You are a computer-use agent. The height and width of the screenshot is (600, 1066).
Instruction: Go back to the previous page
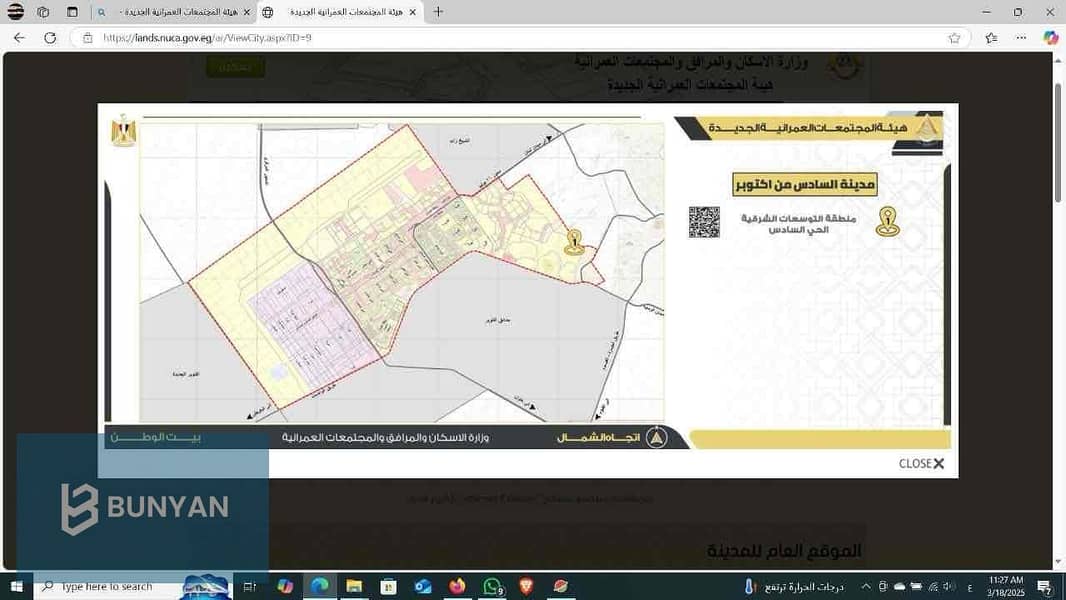19,38
